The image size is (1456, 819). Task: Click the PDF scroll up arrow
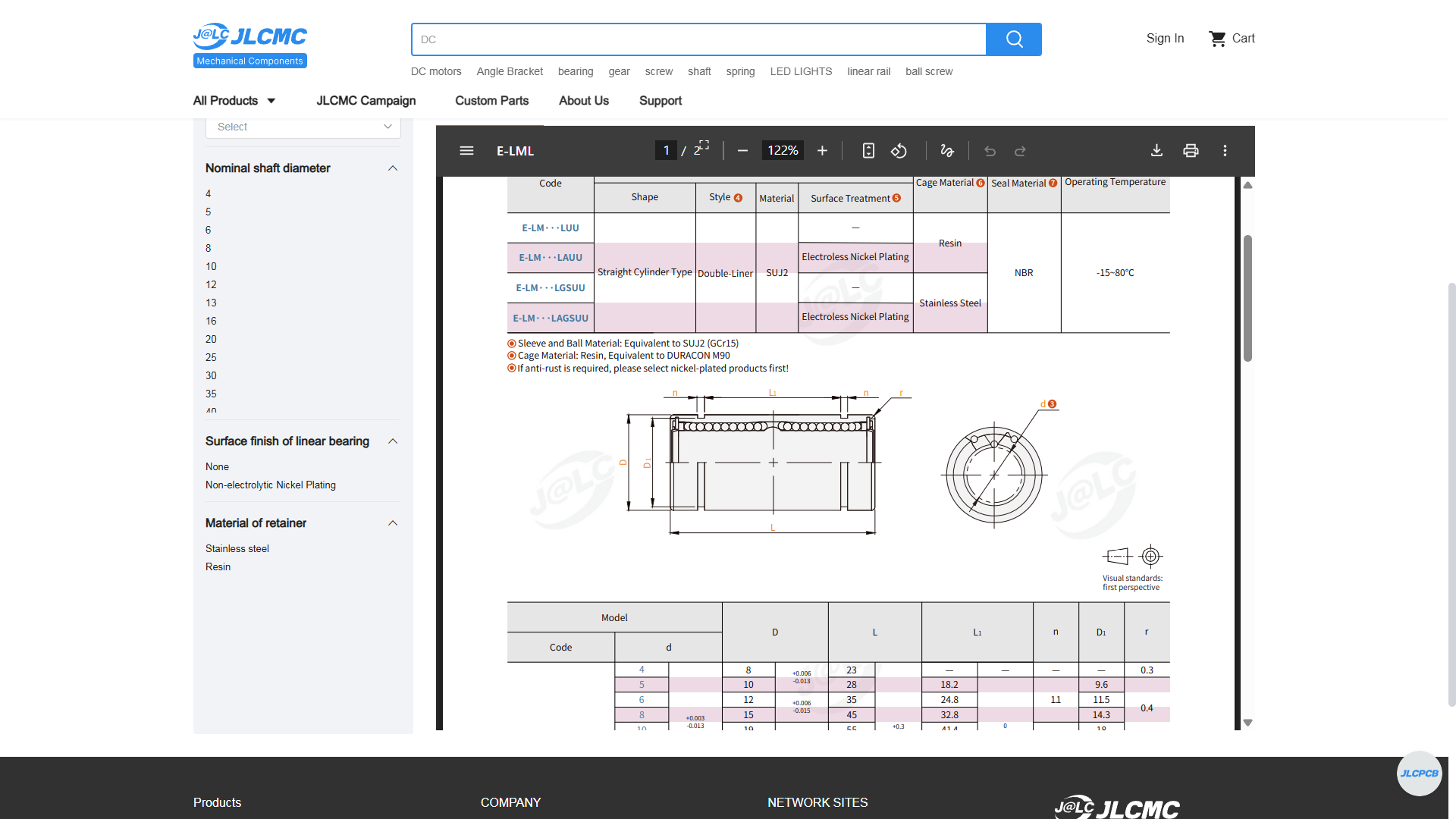(1247, 185)
